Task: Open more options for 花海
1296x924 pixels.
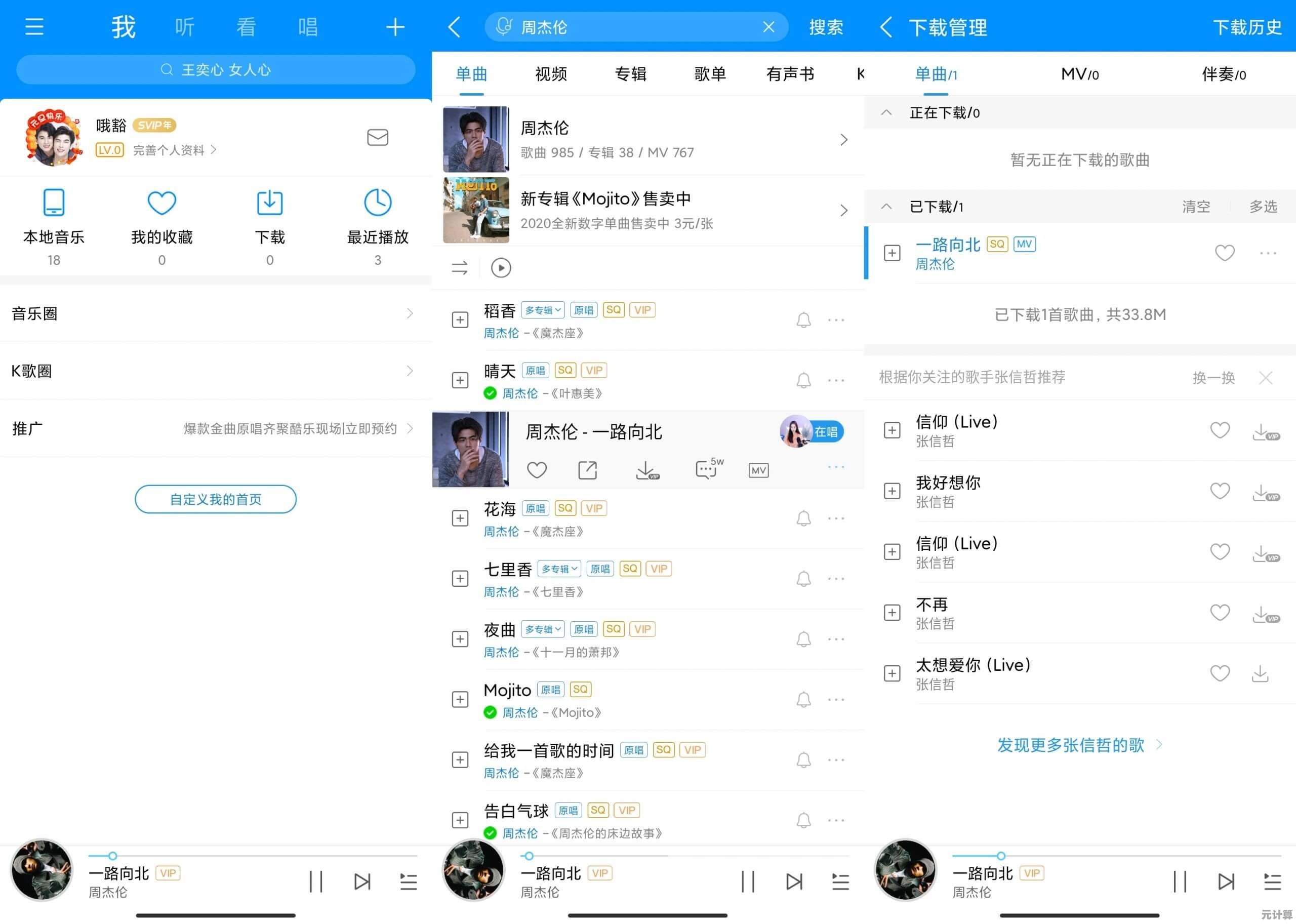Action: pos(836,518)
